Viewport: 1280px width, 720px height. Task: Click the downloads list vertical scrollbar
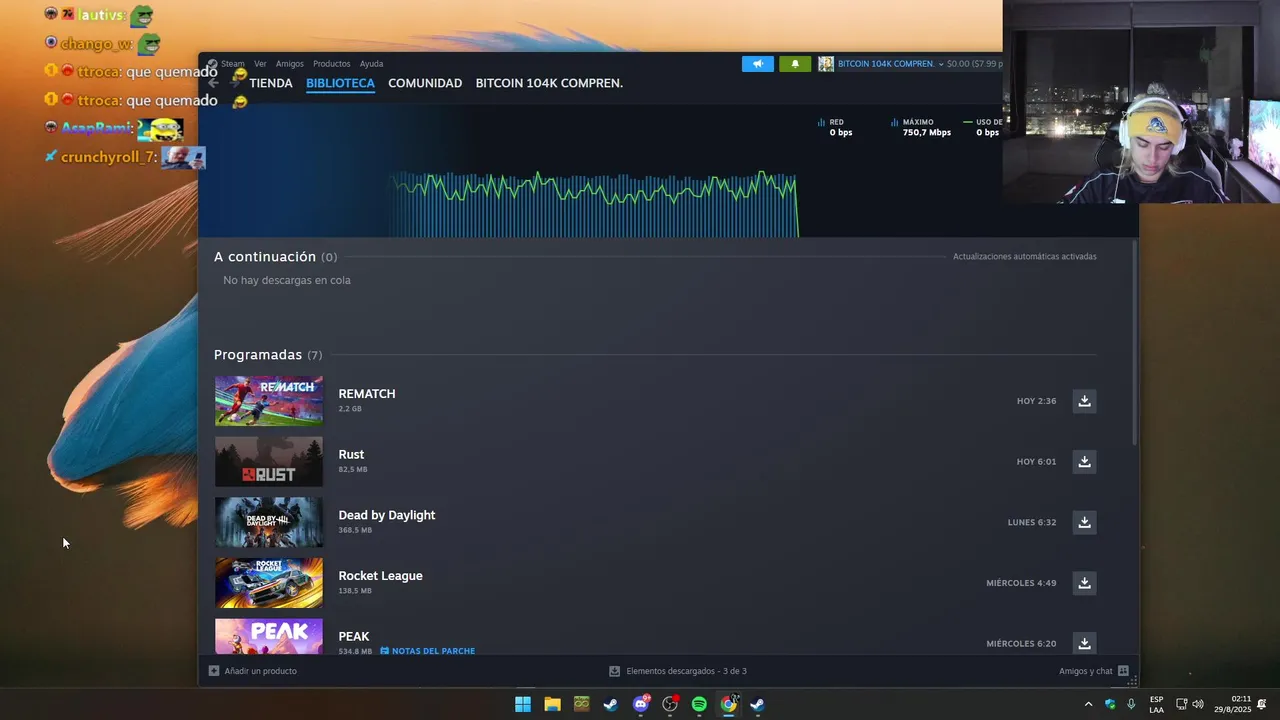[x=1134, y=342]
